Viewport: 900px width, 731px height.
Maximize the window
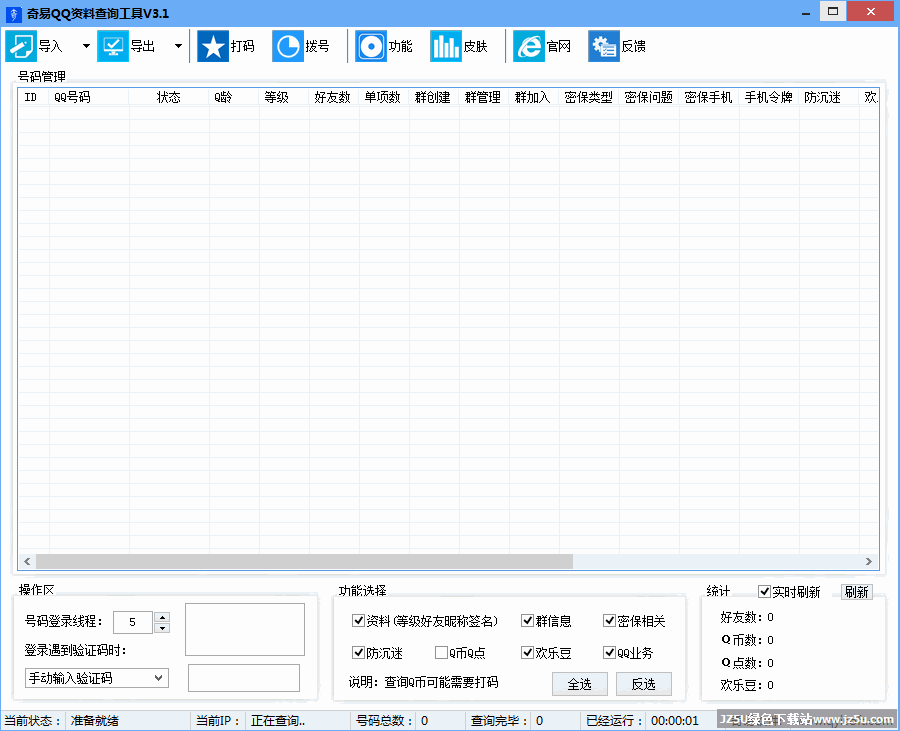[833, 11]
